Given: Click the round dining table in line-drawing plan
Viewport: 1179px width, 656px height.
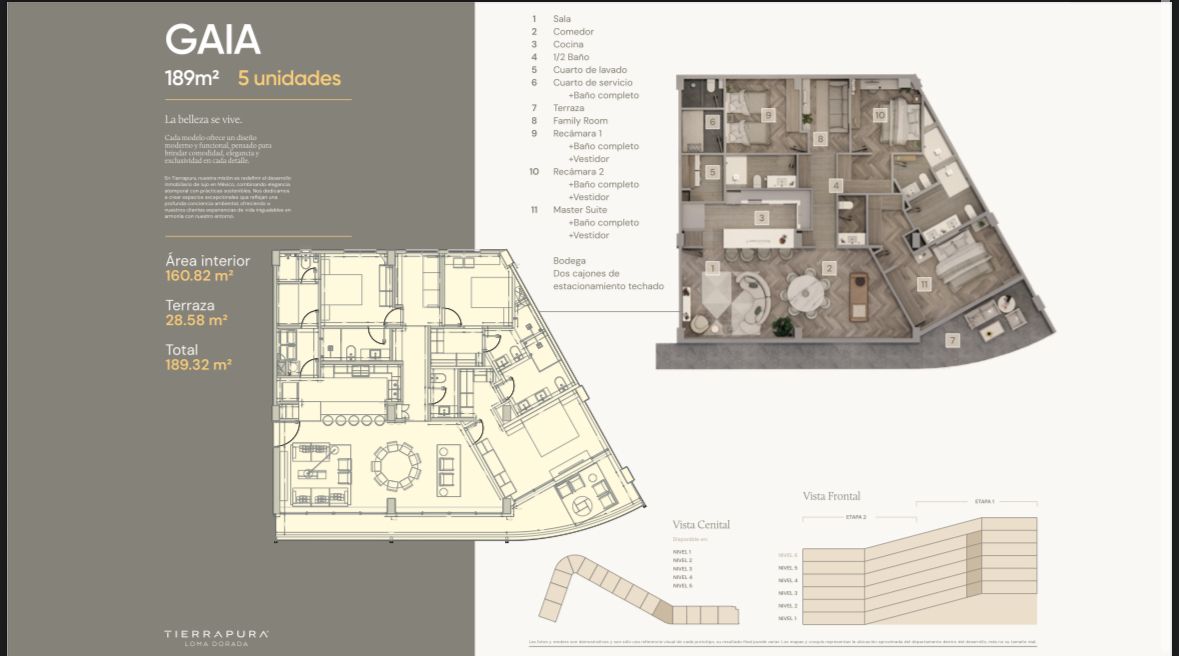Looking at the screenshot, I should click(x=396, y=466).
